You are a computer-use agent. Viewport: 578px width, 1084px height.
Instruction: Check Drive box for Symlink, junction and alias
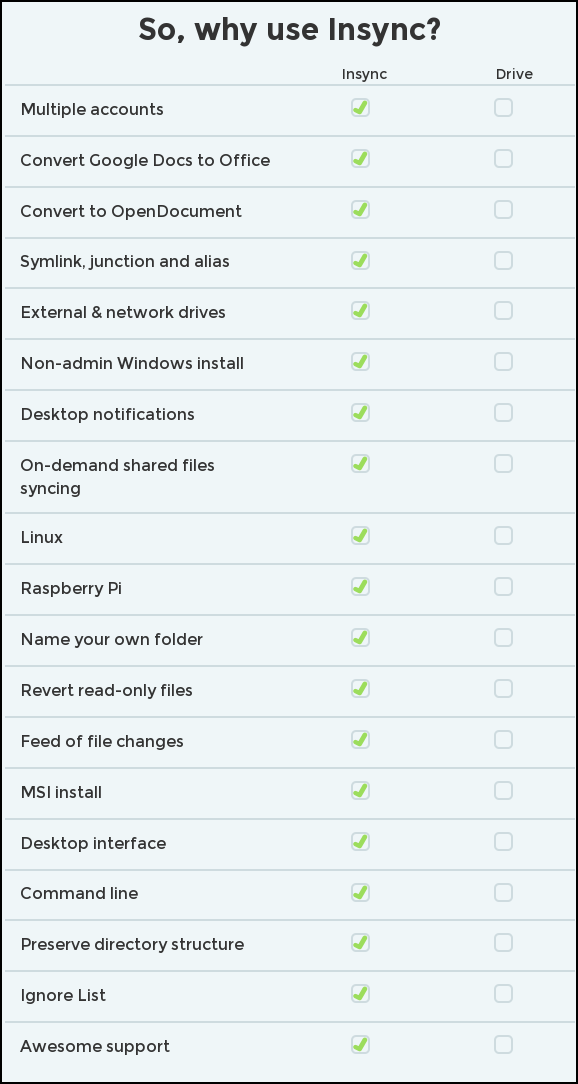503,261
